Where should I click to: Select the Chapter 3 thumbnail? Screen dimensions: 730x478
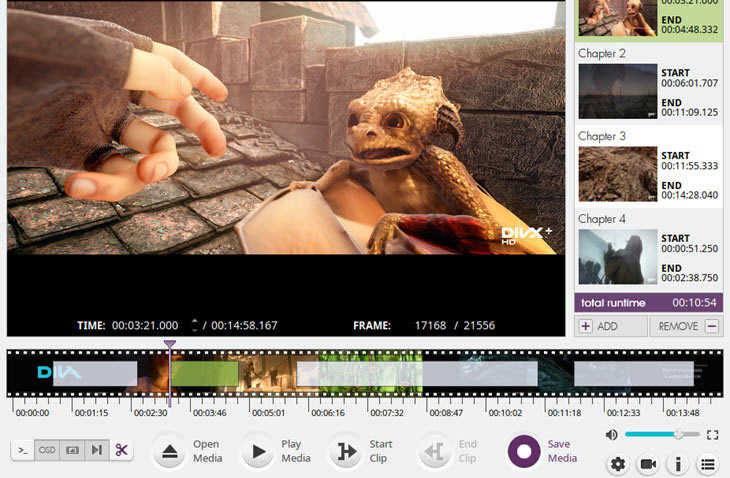coord(618,174)
